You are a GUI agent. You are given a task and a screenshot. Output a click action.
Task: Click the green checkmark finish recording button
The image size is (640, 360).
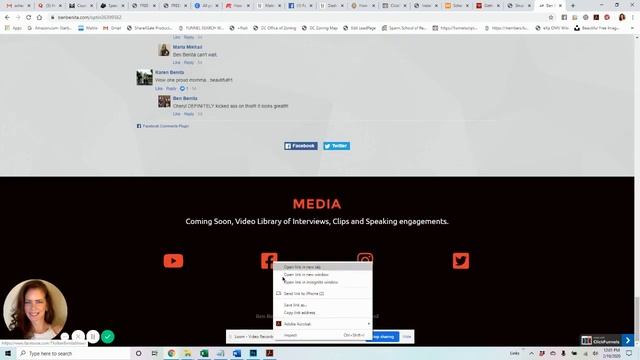pos(108,337)
